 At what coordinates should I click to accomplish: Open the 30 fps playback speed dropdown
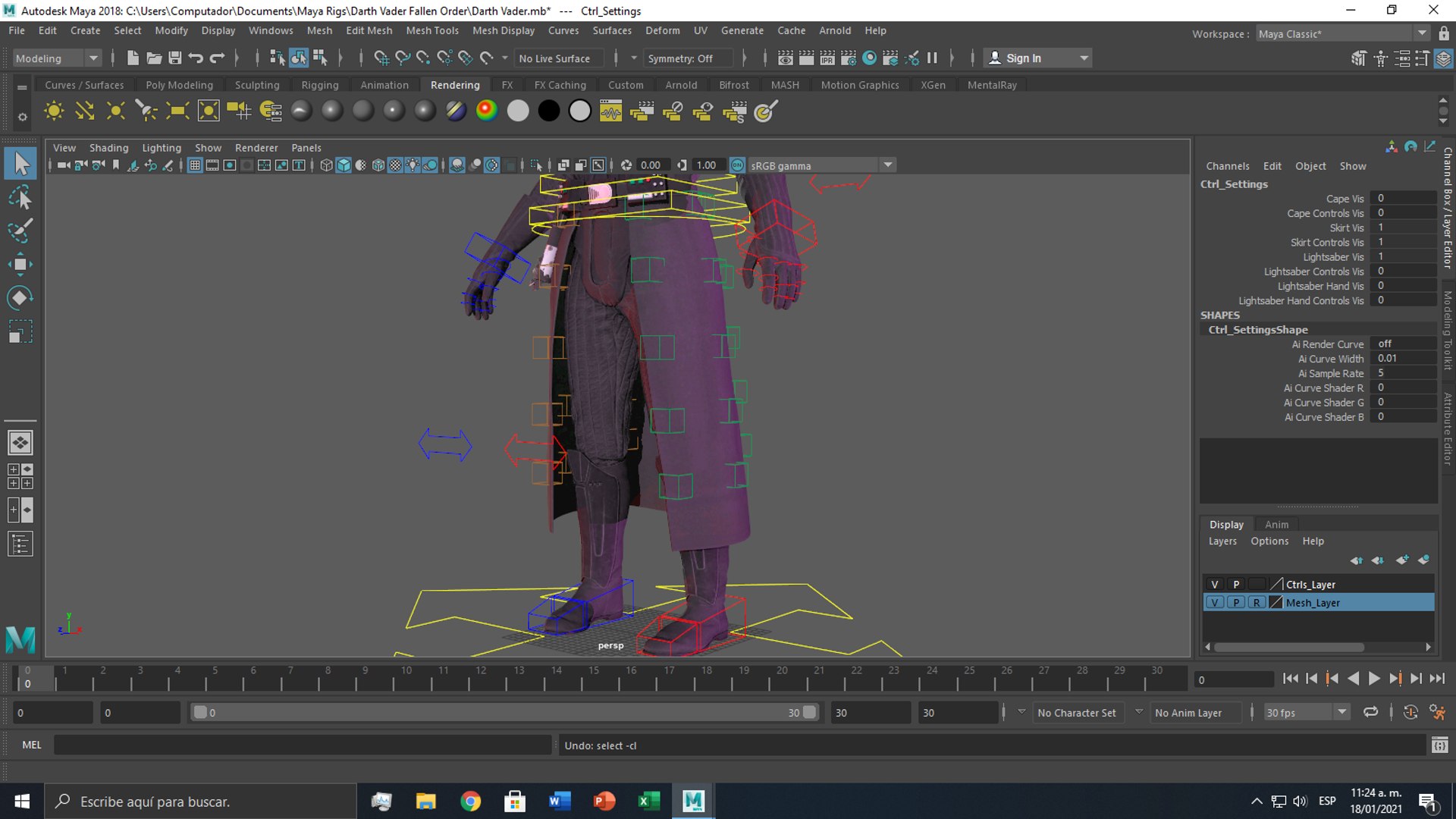click(x=1306, y=712)
